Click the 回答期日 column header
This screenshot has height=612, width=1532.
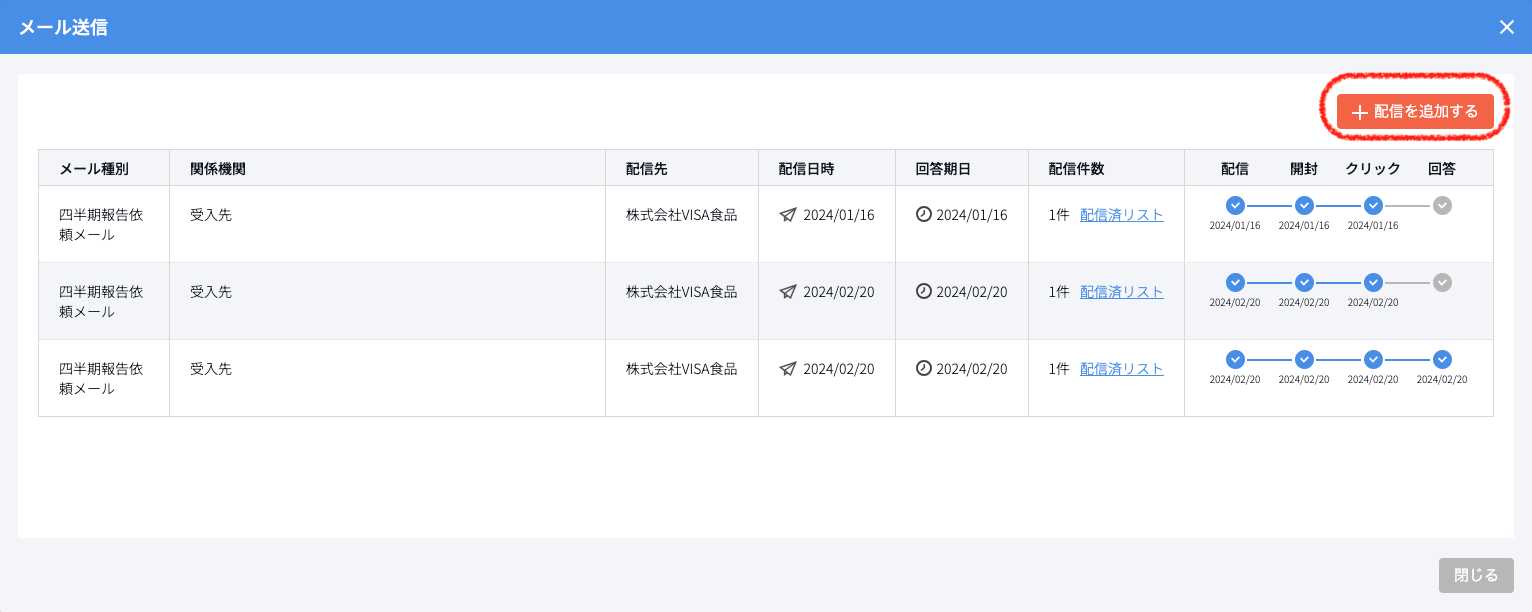pos(943,168)
